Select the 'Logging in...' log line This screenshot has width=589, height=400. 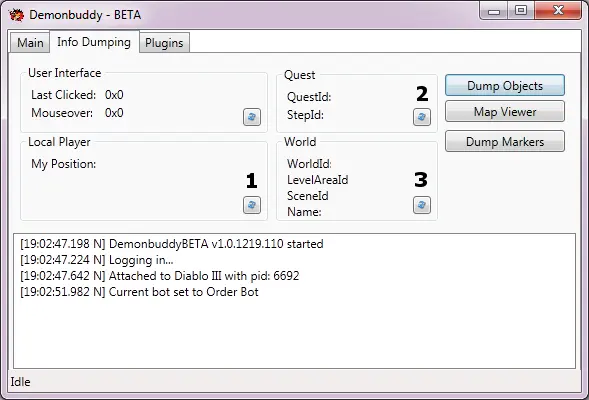point(97,260)
